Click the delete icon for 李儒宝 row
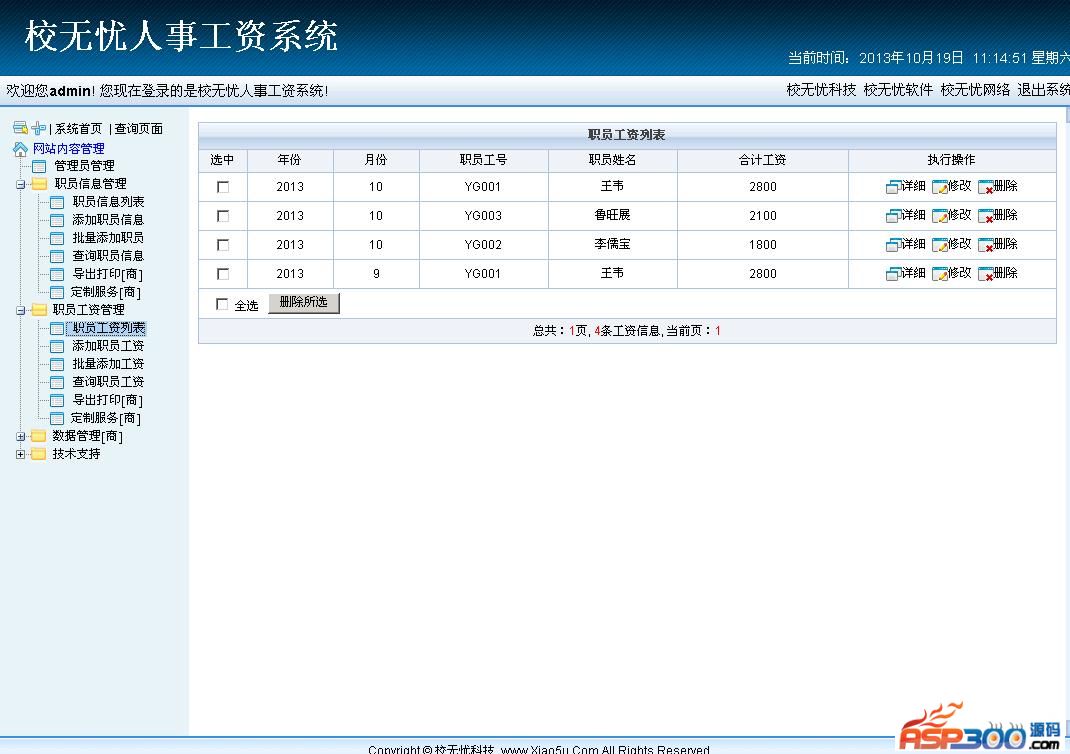The image size is (1070, 754). 986,245
